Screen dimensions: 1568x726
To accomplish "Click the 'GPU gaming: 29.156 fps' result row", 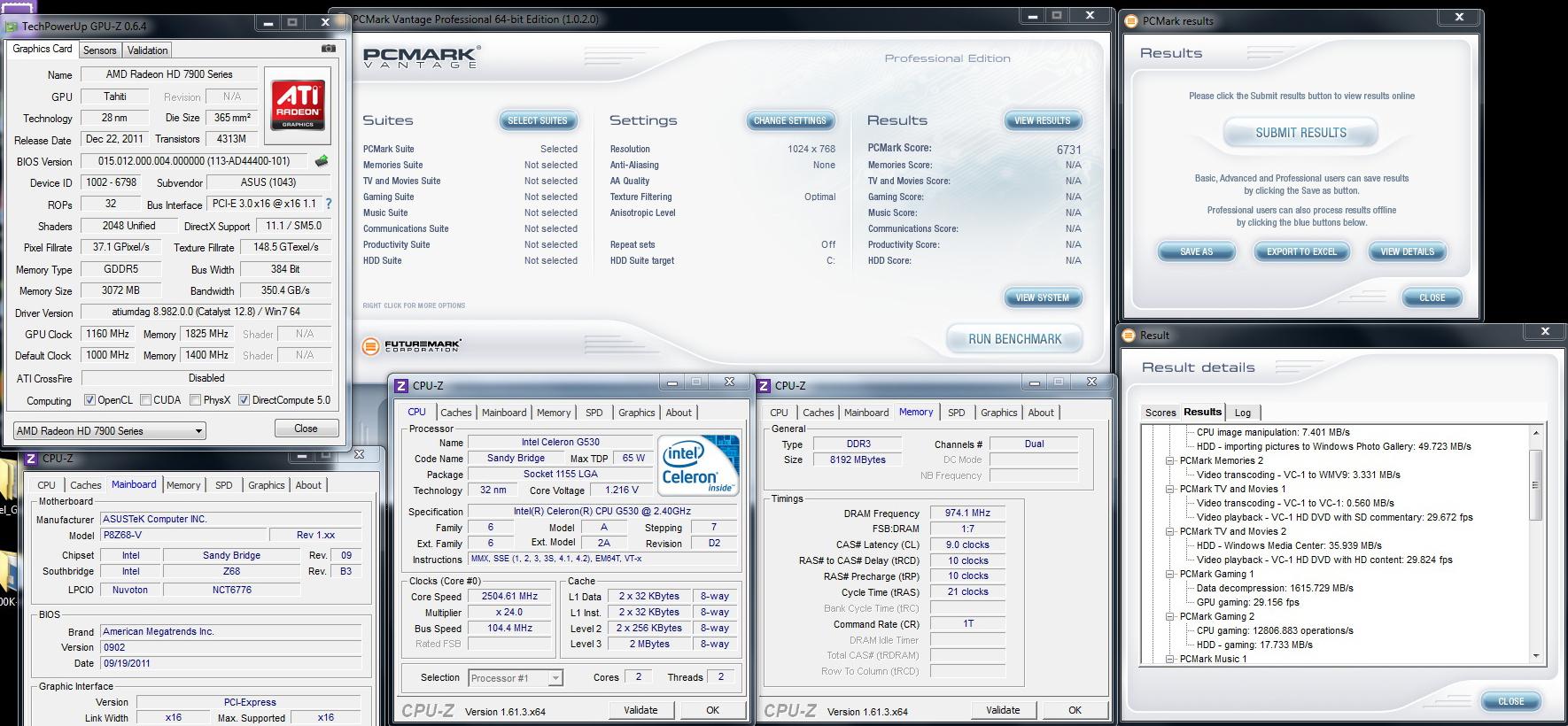I will coord(1247,602).
